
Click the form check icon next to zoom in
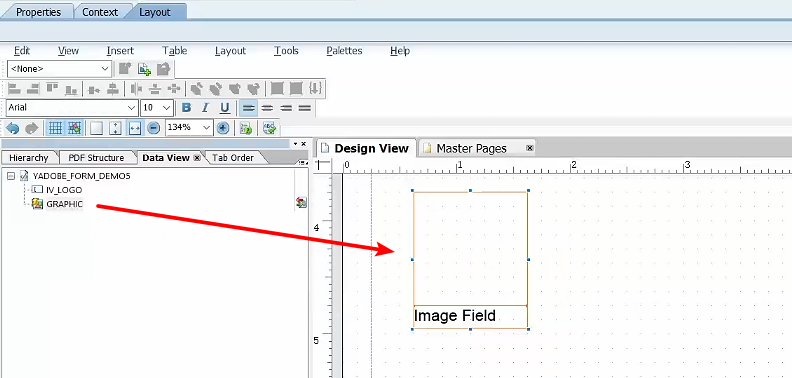(246, 128)
